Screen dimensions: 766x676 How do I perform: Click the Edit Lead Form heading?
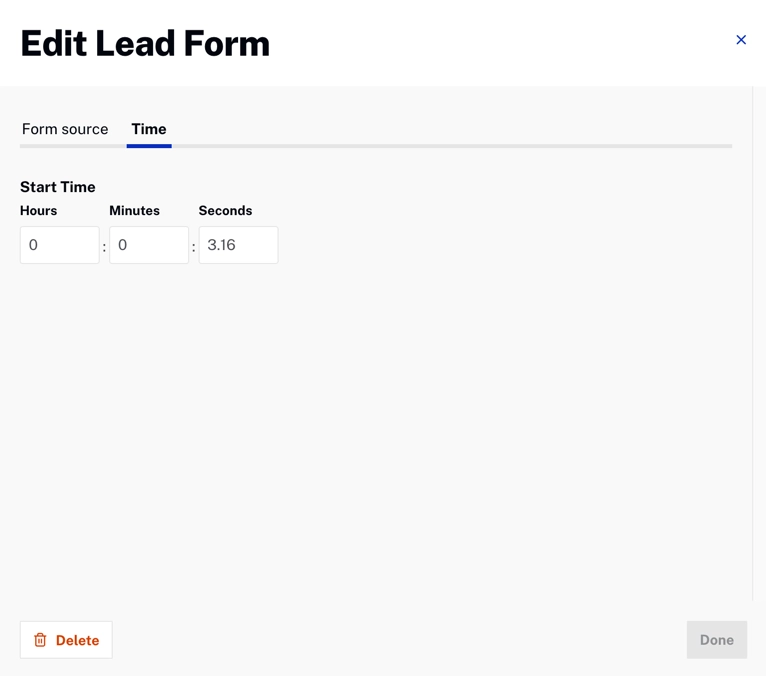pyautogui.click(x=145, y=44)
